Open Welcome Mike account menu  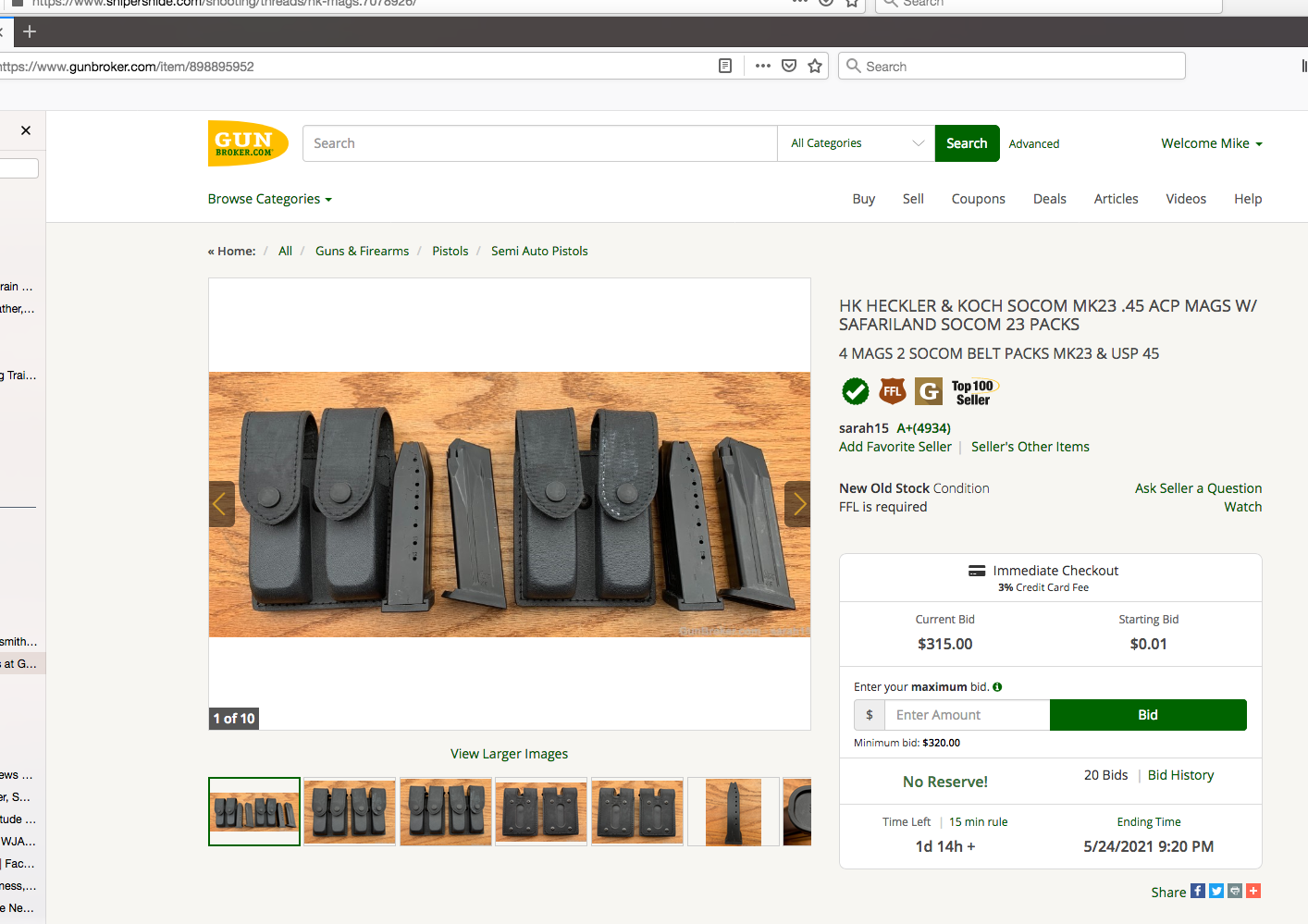1212,143
